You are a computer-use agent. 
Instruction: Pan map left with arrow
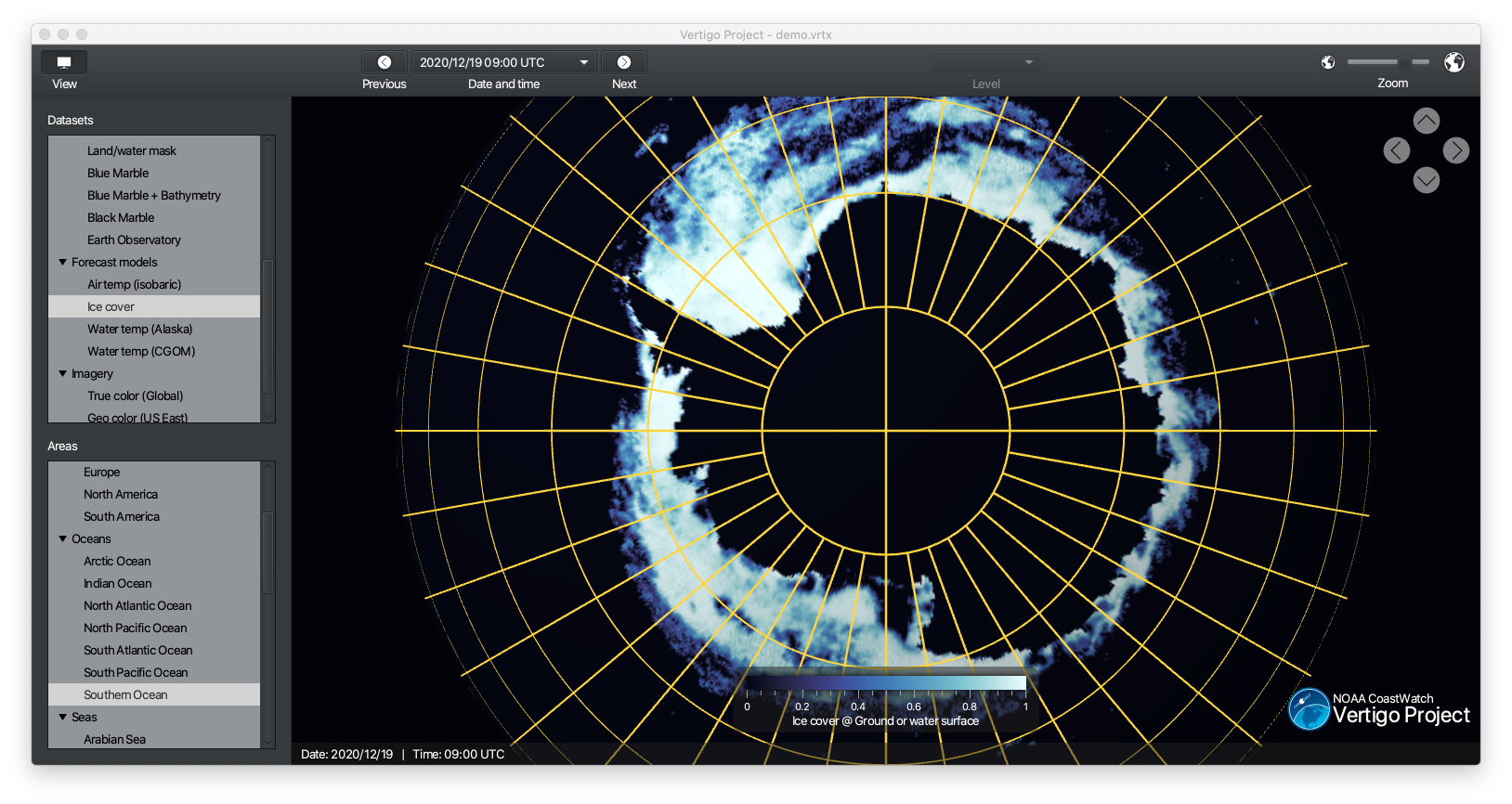coord(1397,150)
